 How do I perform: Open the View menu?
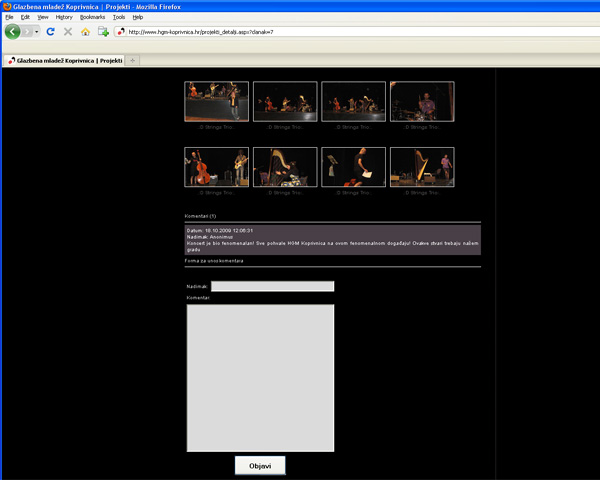[x=43, y=17]
